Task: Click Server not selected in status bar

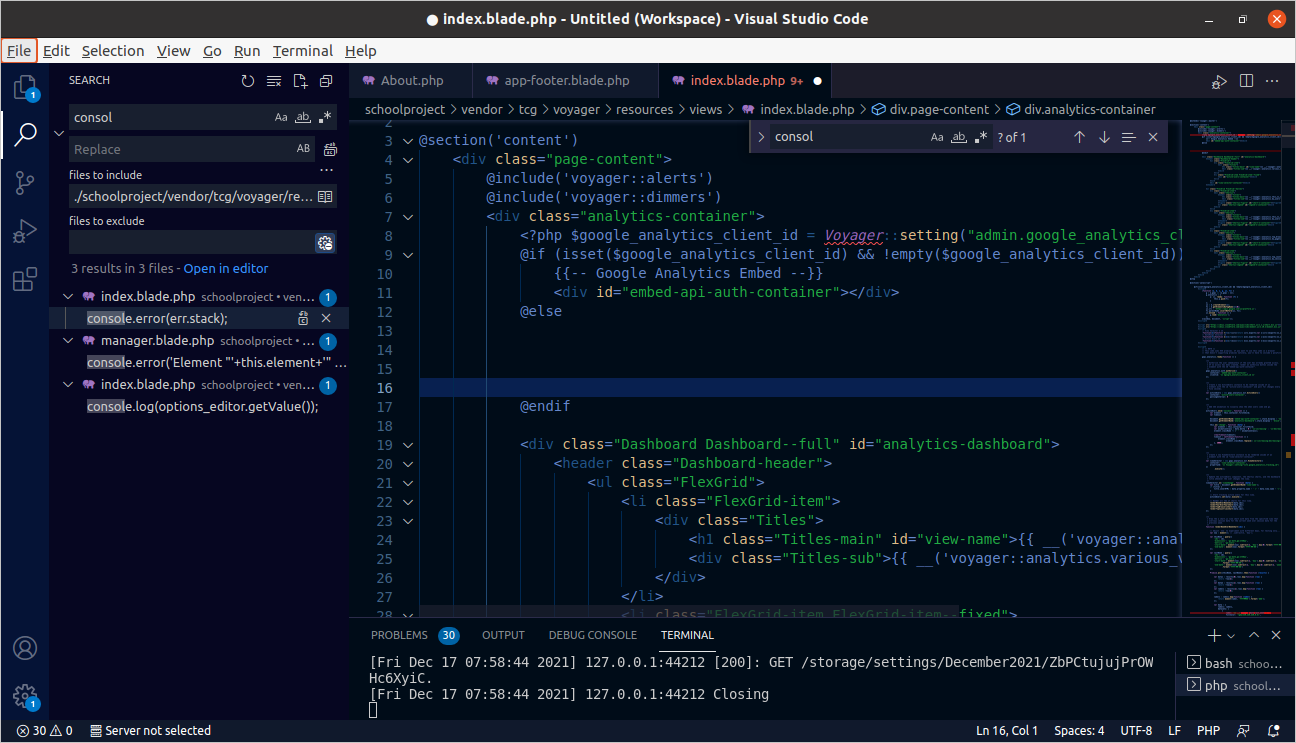Action: pos(150,731)
